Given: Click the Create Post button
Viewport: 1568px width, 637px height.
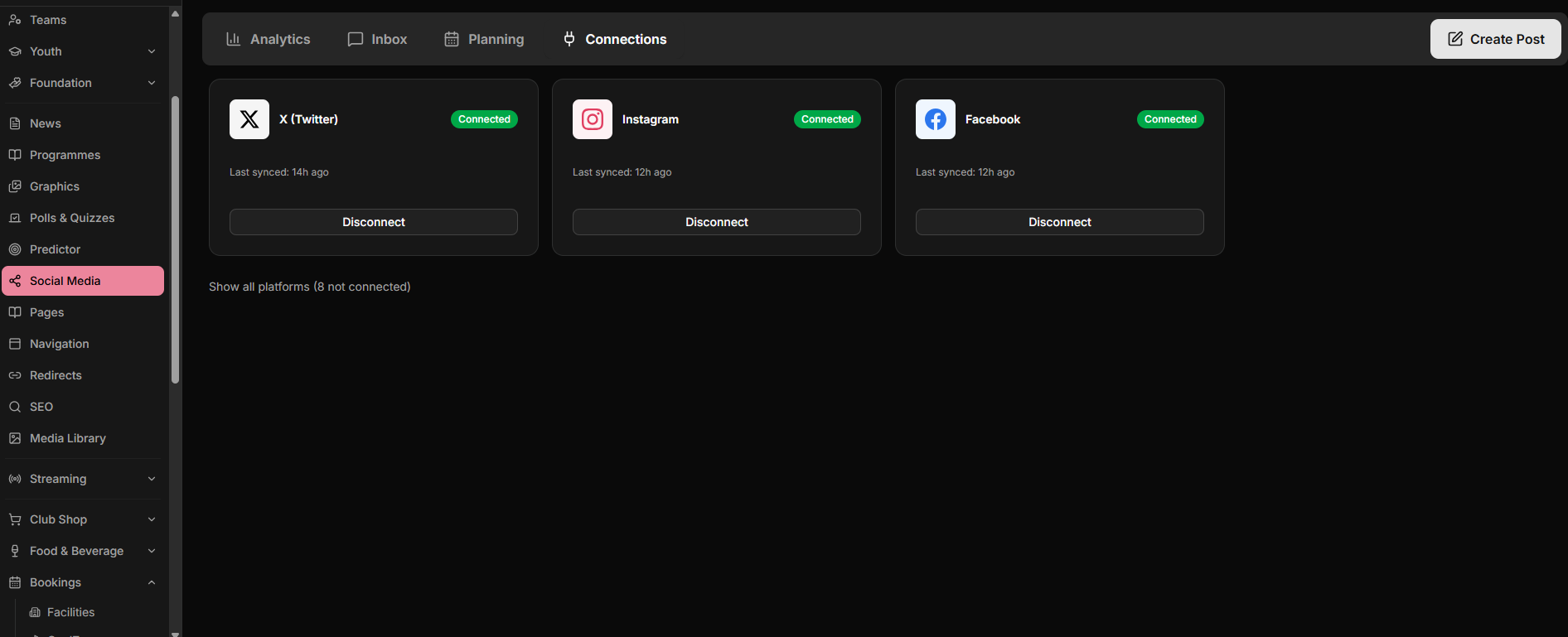Looking at the screenshot, I should pyautogui.click(x=1496, y=39).
